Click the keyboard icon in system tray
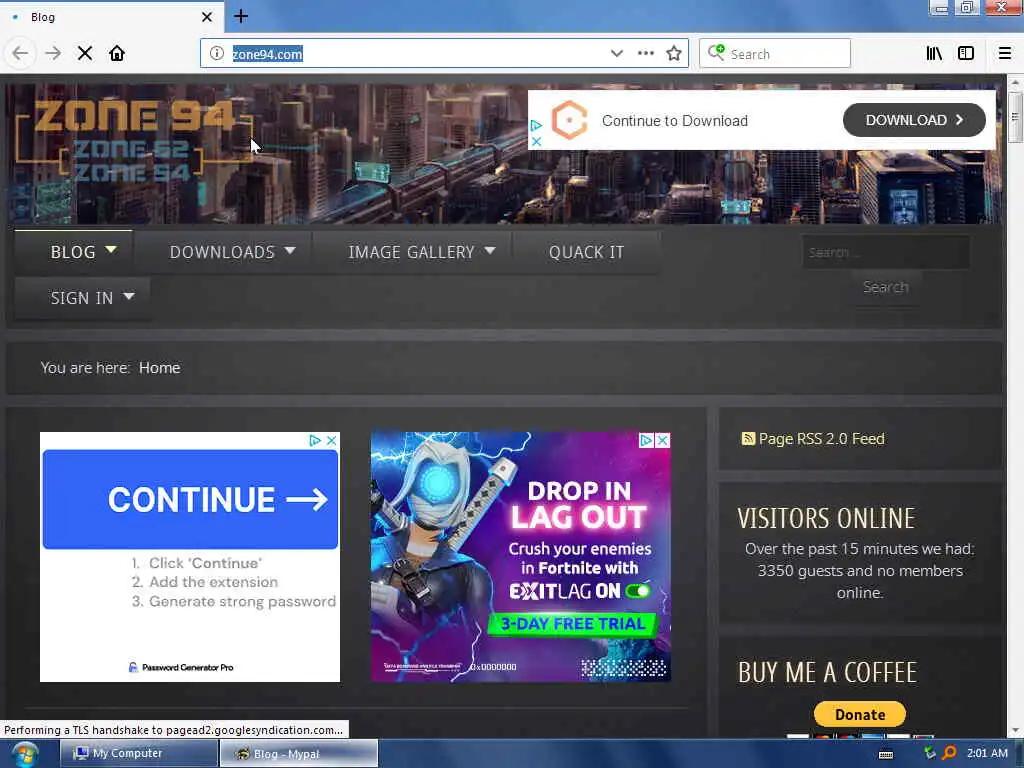Viewport: 1024px width, 768px height. click(x=886, y=754)
